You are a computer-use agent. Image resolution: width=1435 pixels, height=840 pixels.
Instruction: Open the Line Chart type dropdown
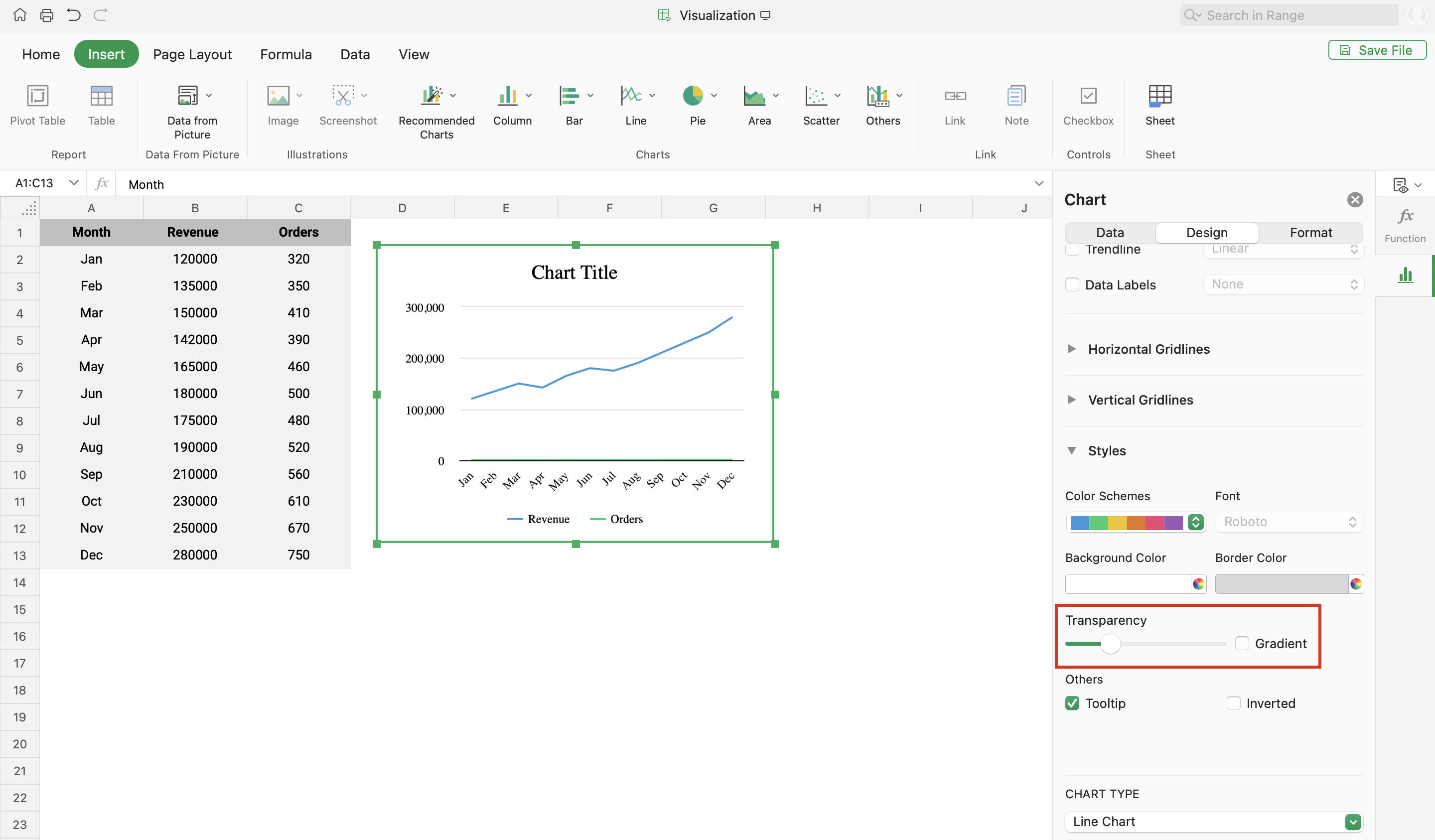pos(1353,822)
